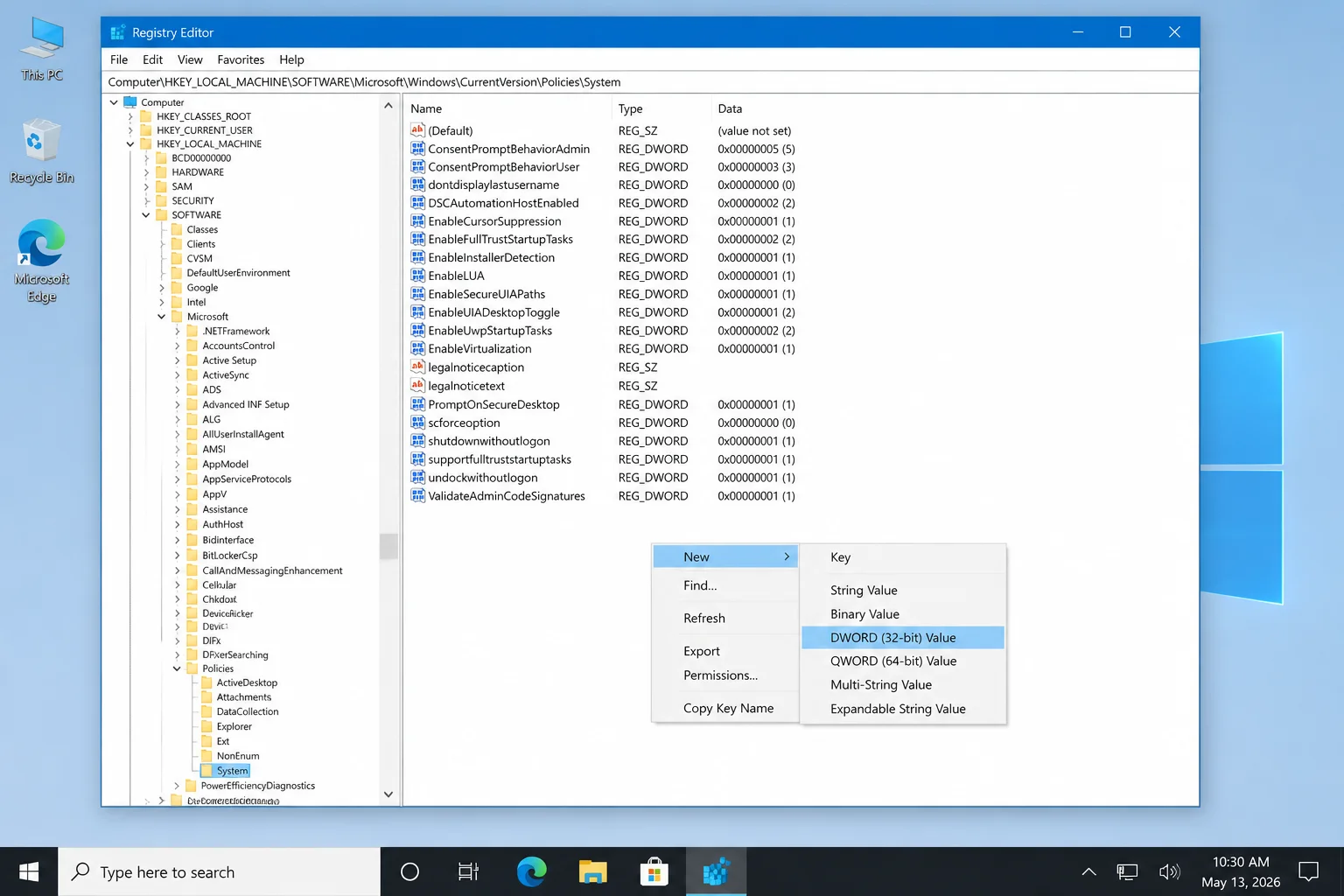Open the Windows Start menu
This screenshot has width=1344, height=896.
(29, 871)
